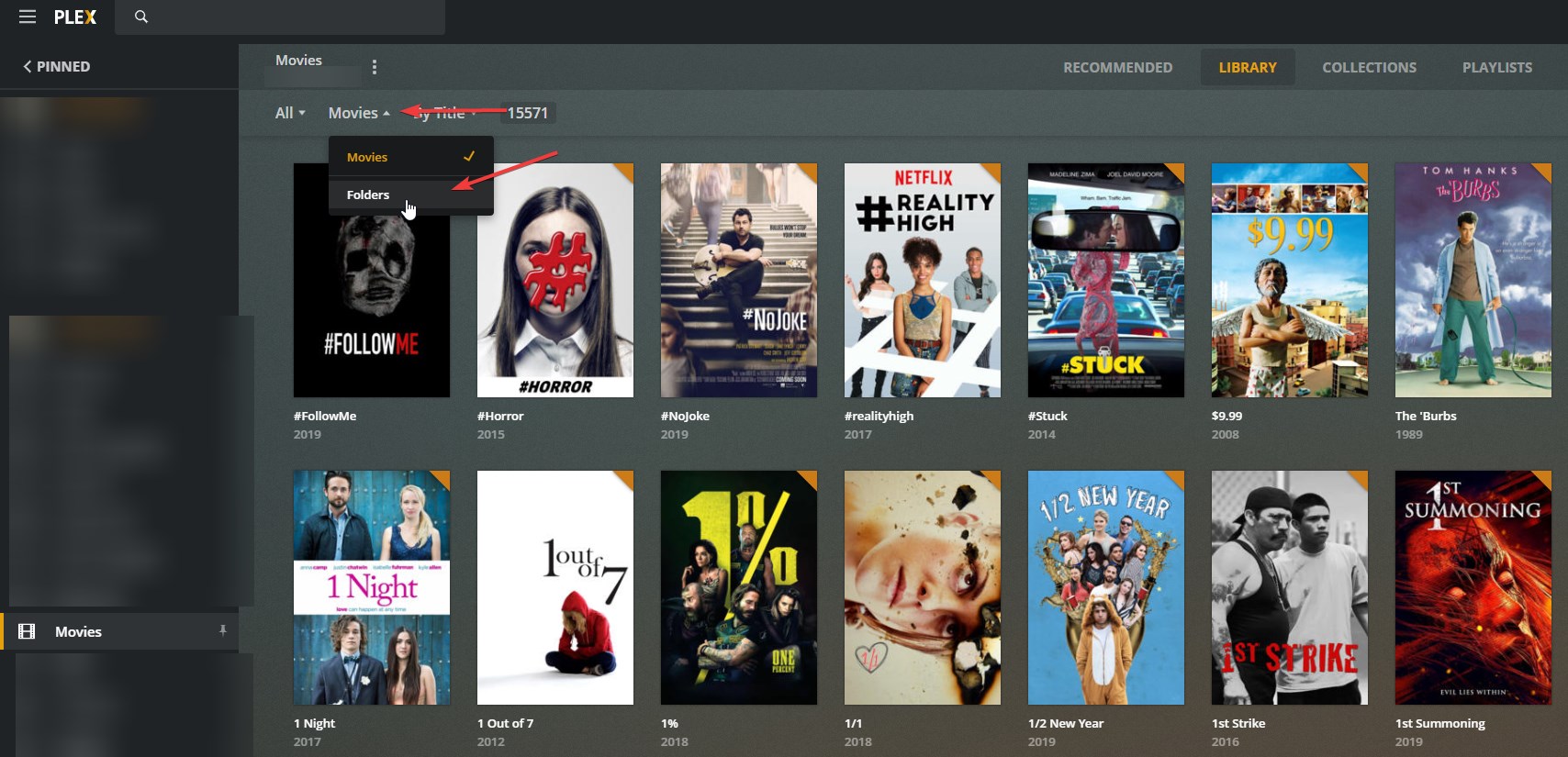Viewport: 1568px width, 757px height.
Task: Open the hamburger navigation menu
Action: (28, 17)
